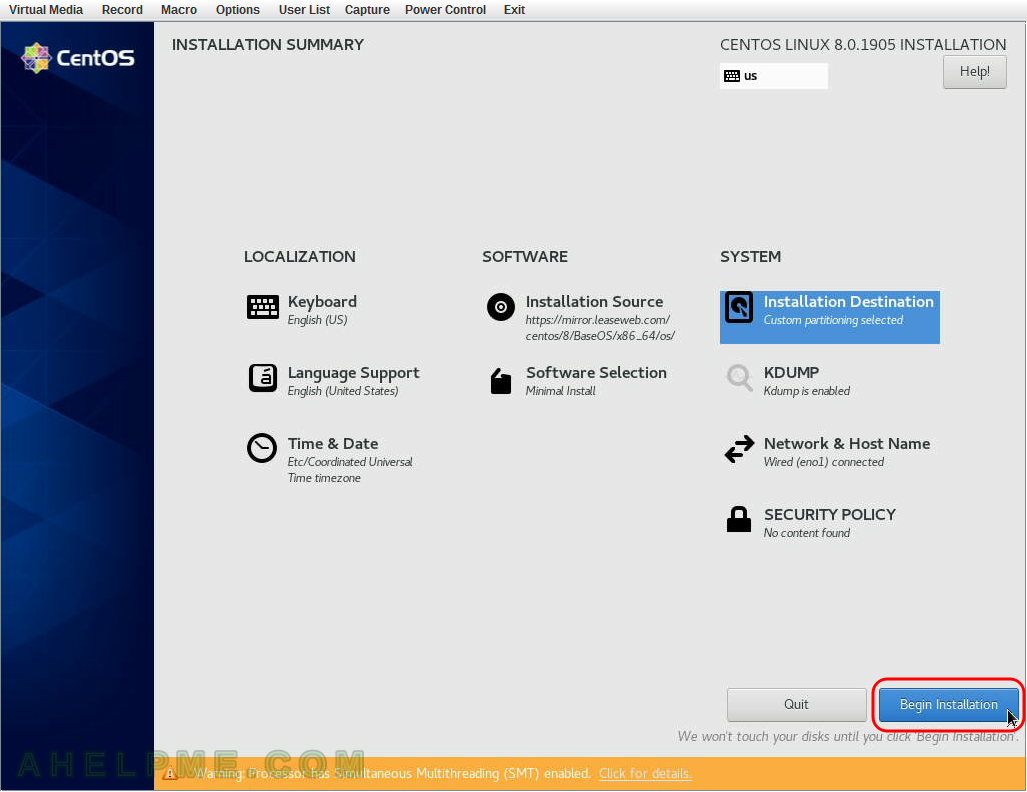The image size is (1027, 792).
Task: Open the Software Selection settings label
Action: (x=596, y=372)
